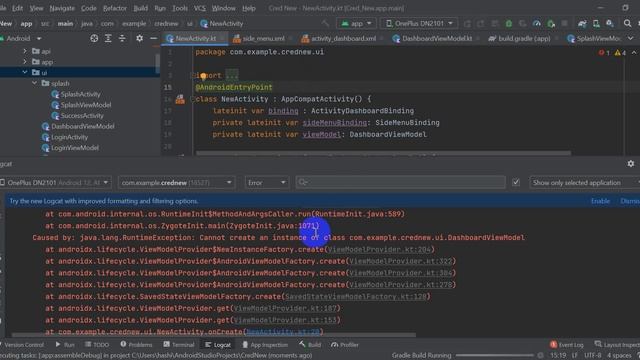Screen dimensions: 640x360
Task: Open com.example.crednew process dropdown
Action: (x=176, y=182)
